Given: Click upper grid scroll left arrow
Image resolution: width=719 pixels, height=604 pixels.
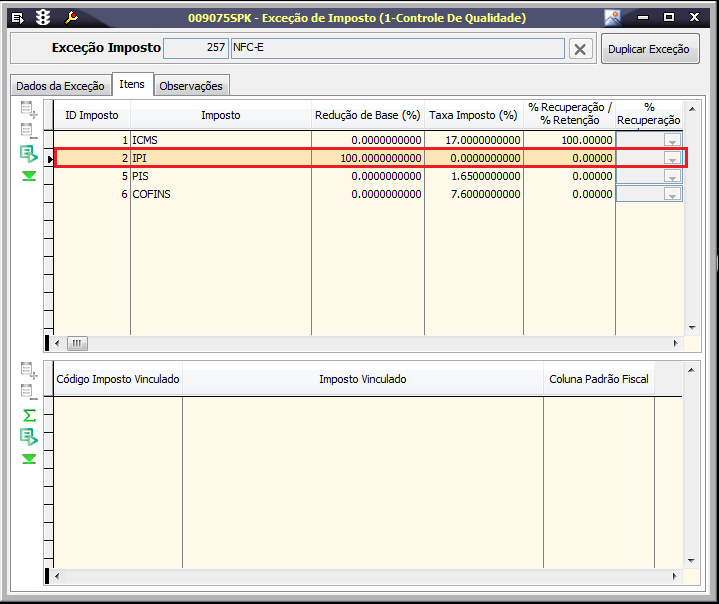Looking at the screenshot, I should 57,343.
